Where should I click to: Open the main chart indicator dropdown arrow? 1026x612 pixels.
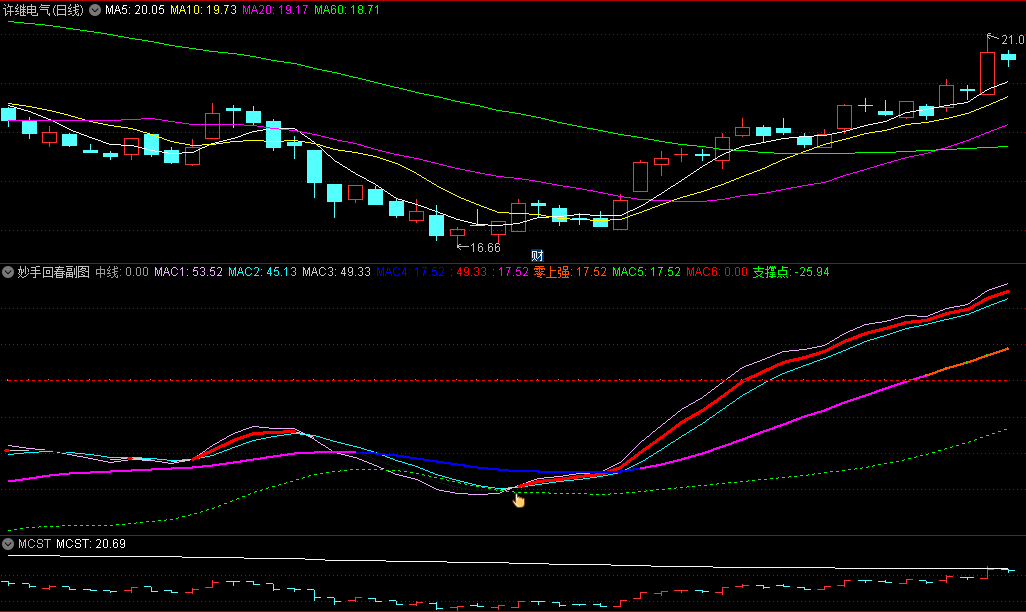point(95,10)
